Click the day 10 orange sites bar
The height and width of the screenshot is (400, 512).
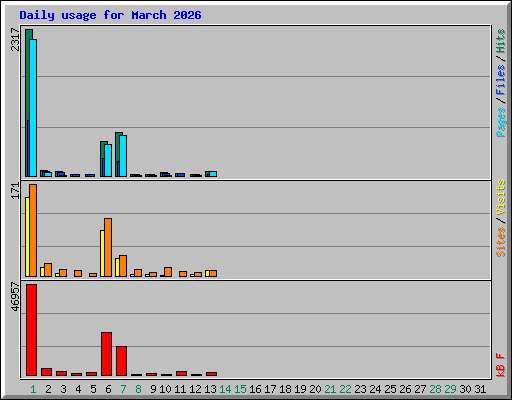tap(168, 272)
